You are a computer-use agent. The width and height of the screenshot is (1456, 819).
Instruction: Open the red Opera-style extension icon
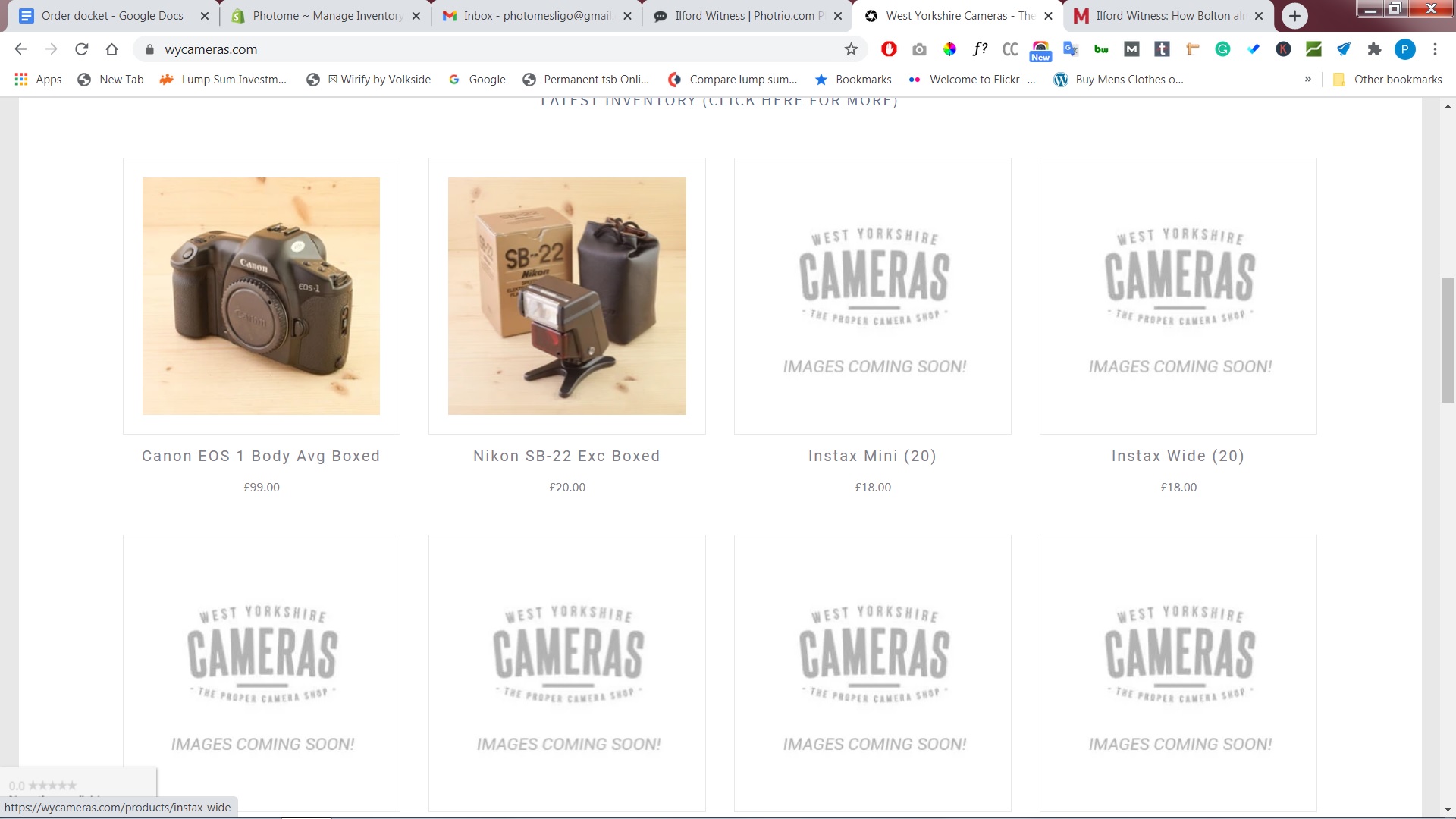tap(889, 49)
